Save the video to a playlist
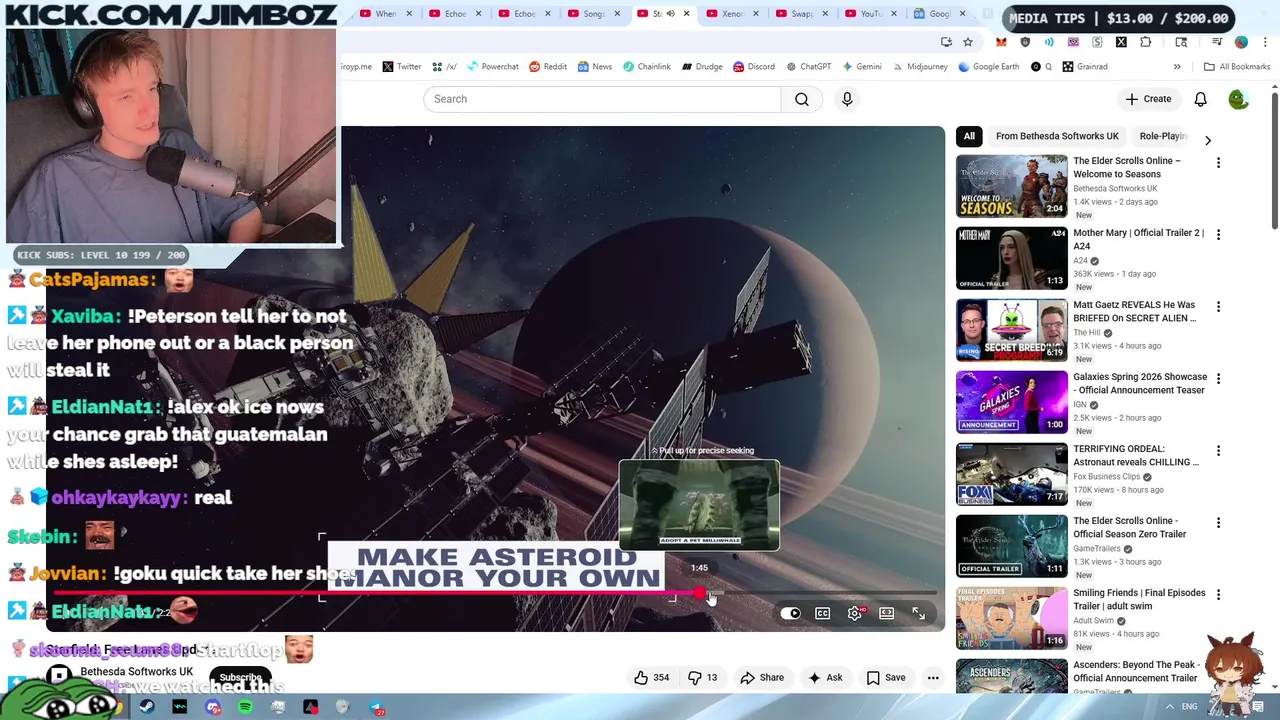The width and height of the screenshot is (1280, 720). tap(885, 678)
